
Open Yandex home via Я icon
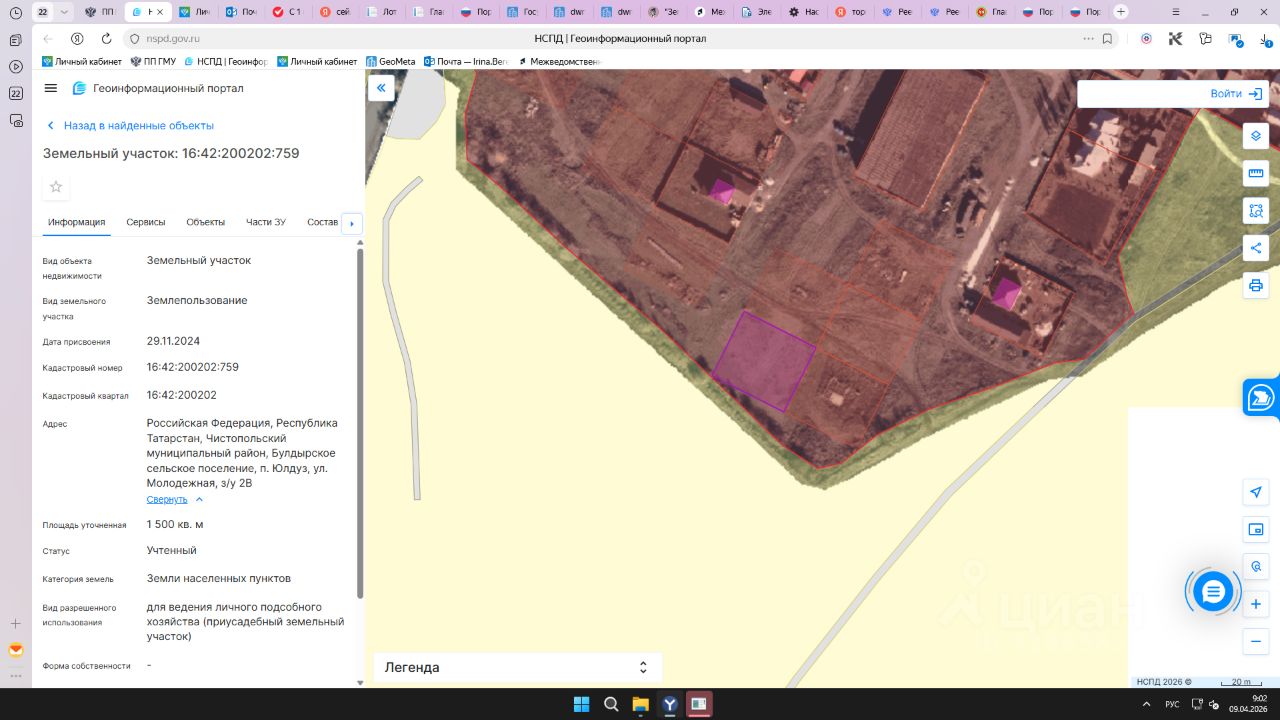click(x=77, y=39)
